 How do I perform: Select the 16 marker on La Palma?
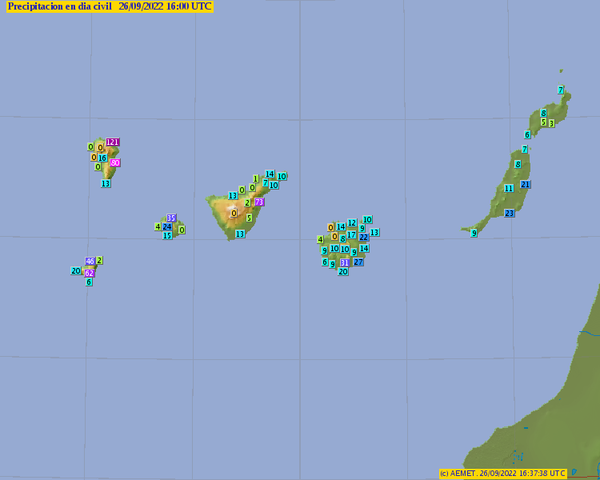tap(102, 158)
